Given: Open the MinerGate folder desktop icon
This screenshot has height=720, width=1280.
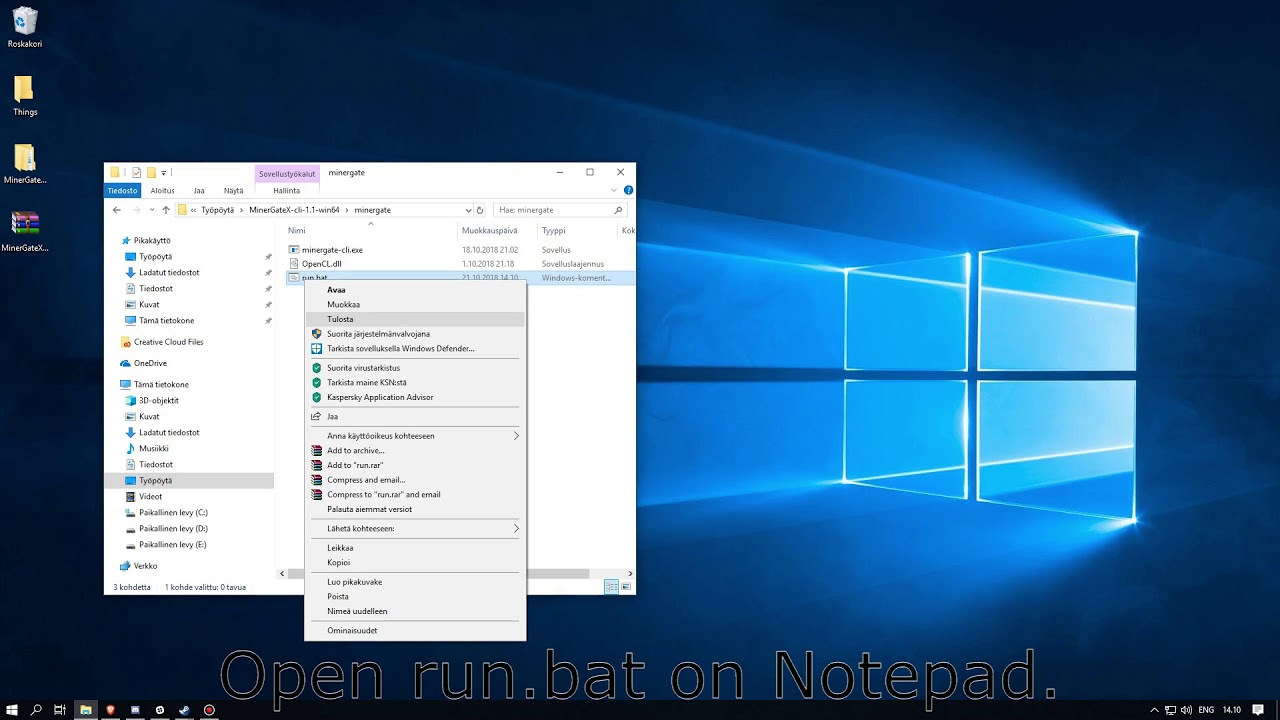Looking at the screenshot, I should (x=25, y=164).
